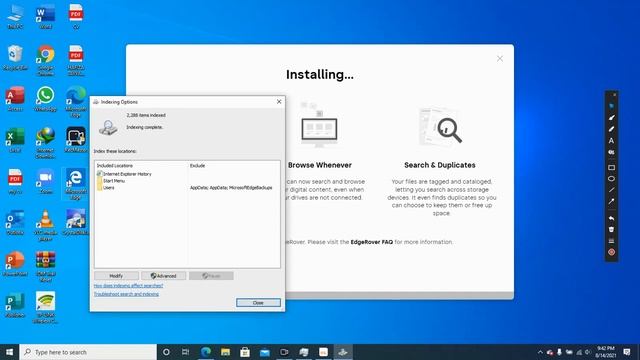Select the Zoom desktop shortcut
The width and height of the screenshot is (640, 360).
coord(45,182)
